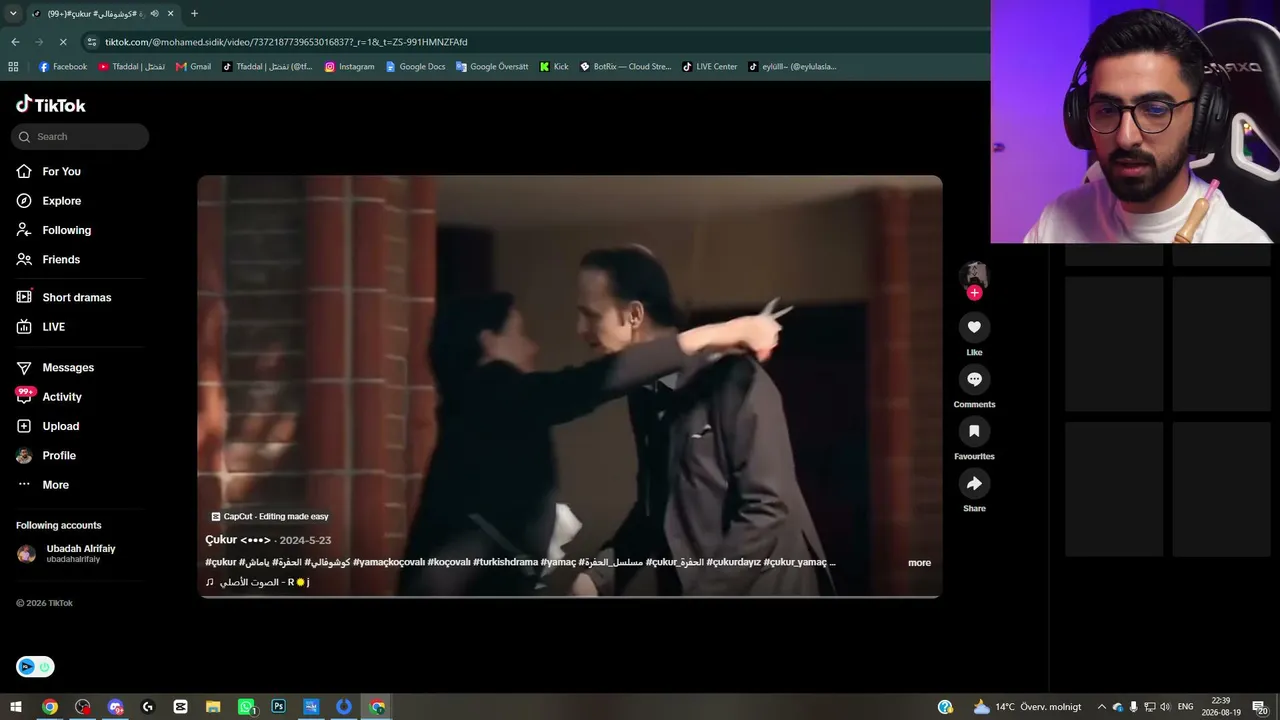Screen dimensions: 1280x720
Task: Click the address bar URL
Action: (x=286, y=42)
